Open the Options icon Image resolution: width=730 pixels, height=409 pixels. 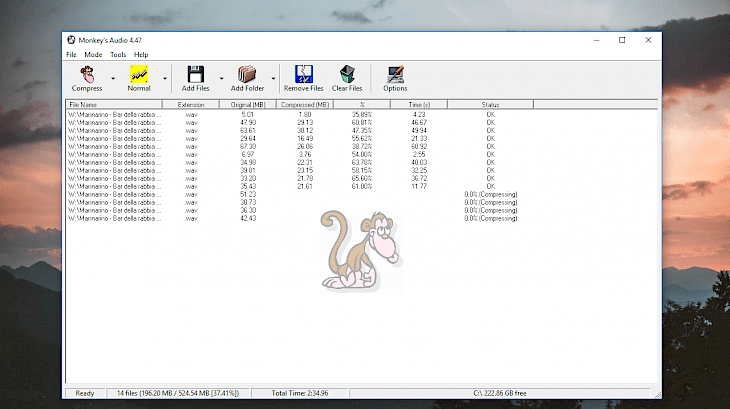[x=395, y=74]
